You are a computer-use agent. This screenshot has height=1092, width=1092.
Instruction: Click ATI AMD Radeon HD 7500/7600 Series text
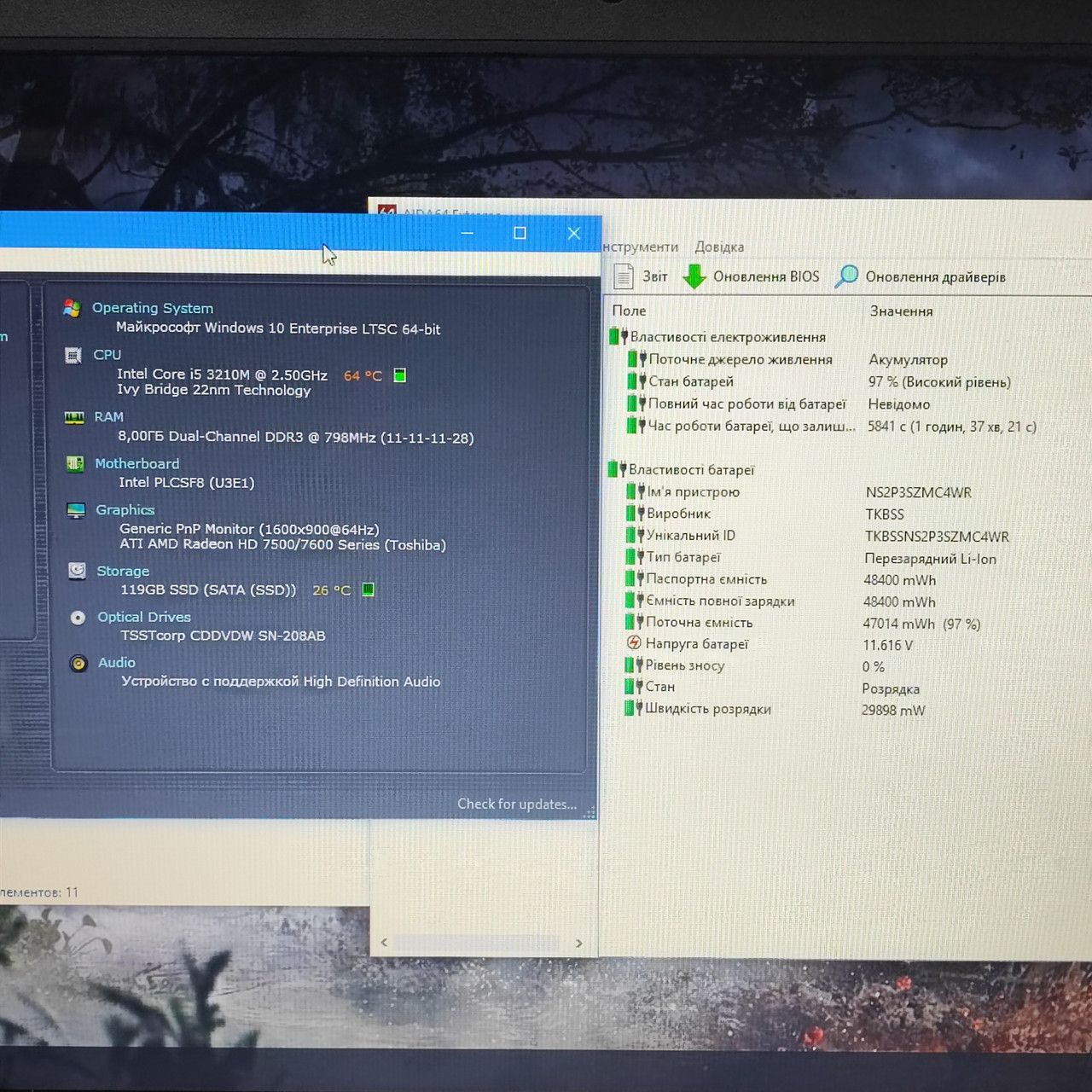[x=282, y=544]
